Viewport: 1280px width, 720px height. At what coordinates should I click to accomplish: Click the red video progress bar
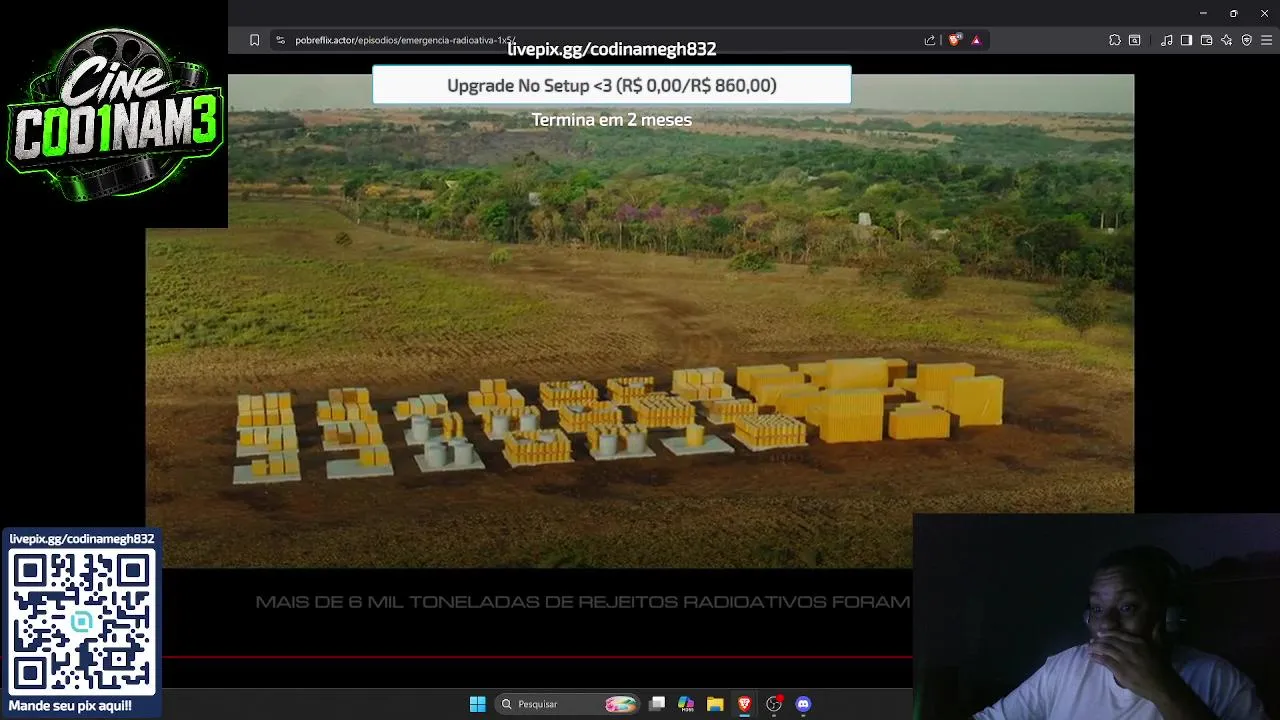click(x=538, y=657)
